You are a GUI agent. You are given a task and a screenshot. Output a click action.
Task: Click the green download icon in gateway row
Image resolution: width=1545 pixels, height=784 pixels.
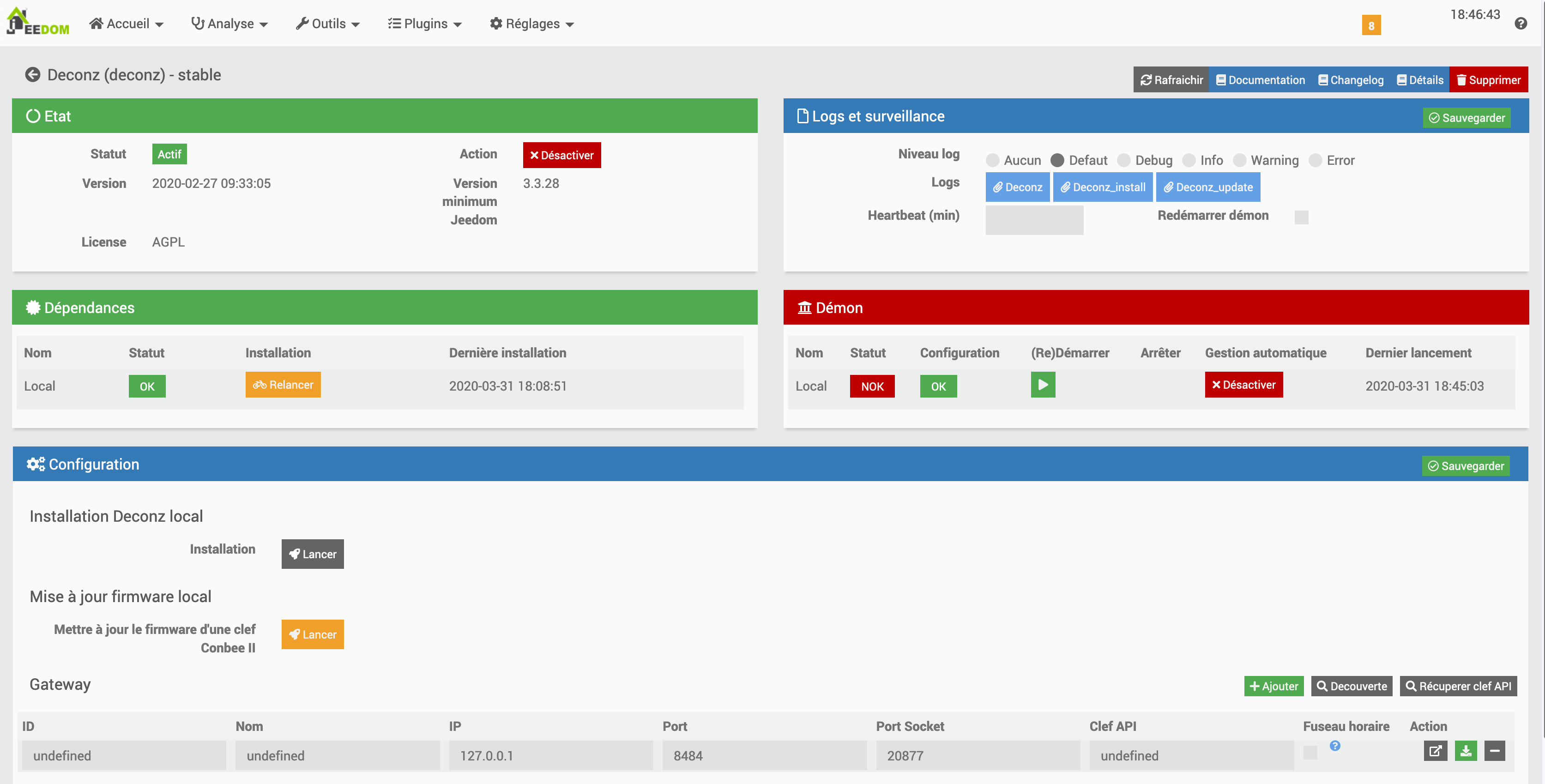pyautogui.click(x=1465, y=751)
